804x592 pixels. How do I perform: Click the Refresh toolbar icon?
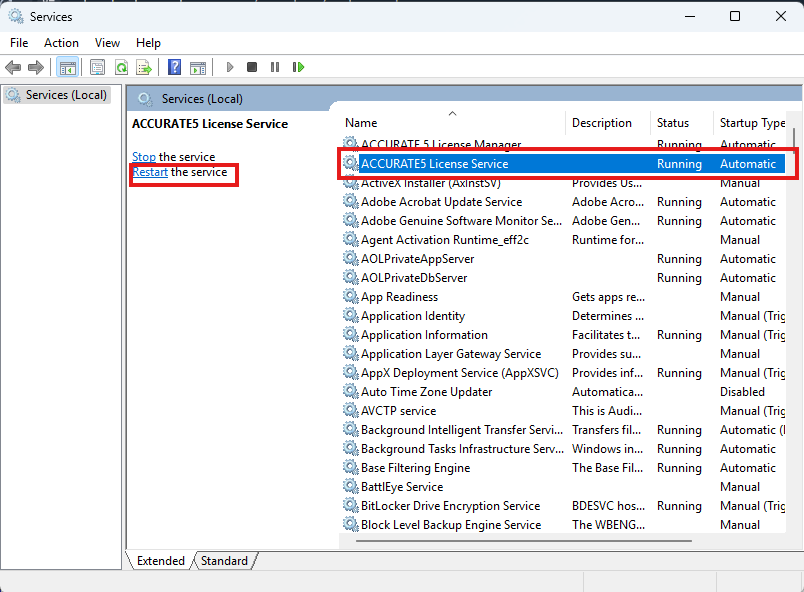(x=121, y=67)
